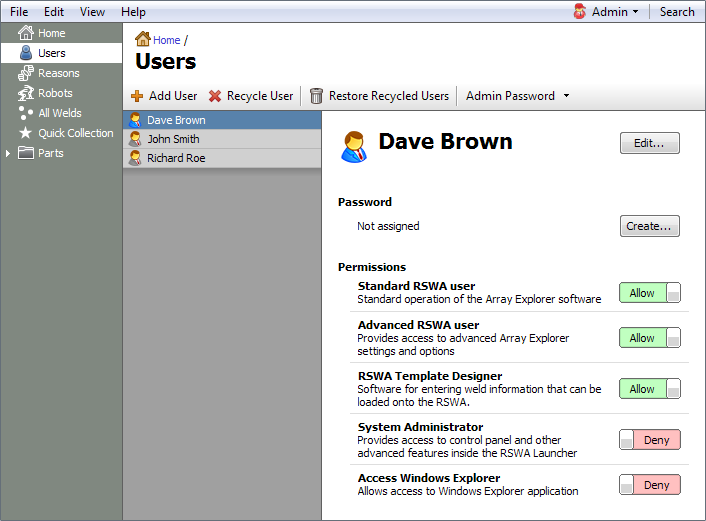Viewport: 706px width, 521px height.
Task: Click the Robots icon in sidebar
Action: point(26,93)
